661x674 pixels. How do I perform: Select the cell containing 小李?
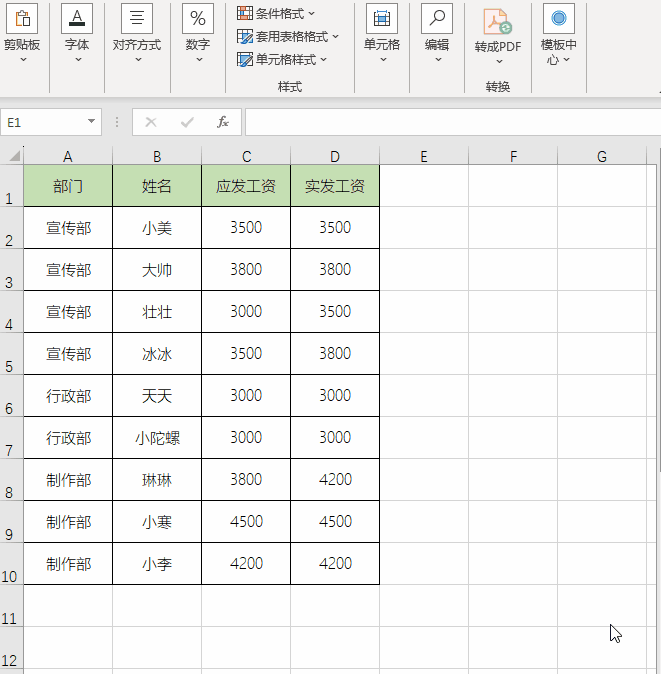click(157, 564)
